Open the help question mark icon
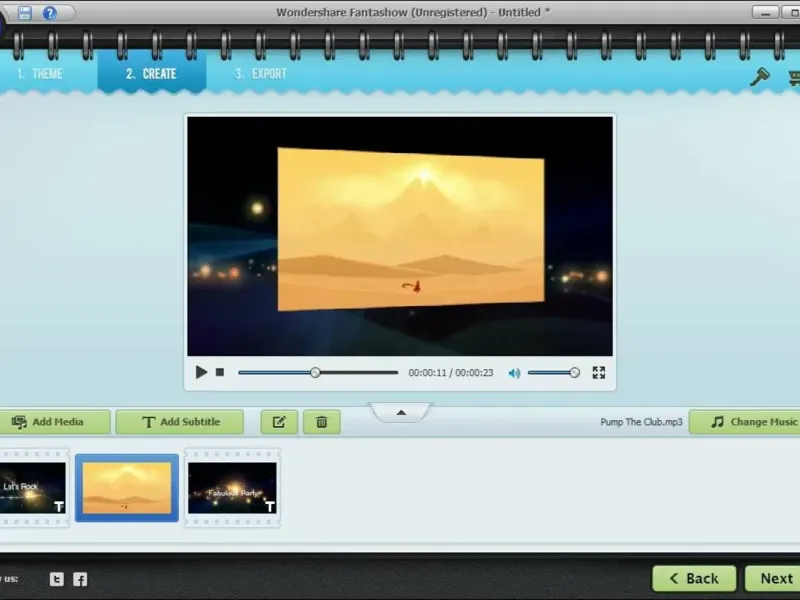The height and width of the screenshot is (600, 800). 49,13
